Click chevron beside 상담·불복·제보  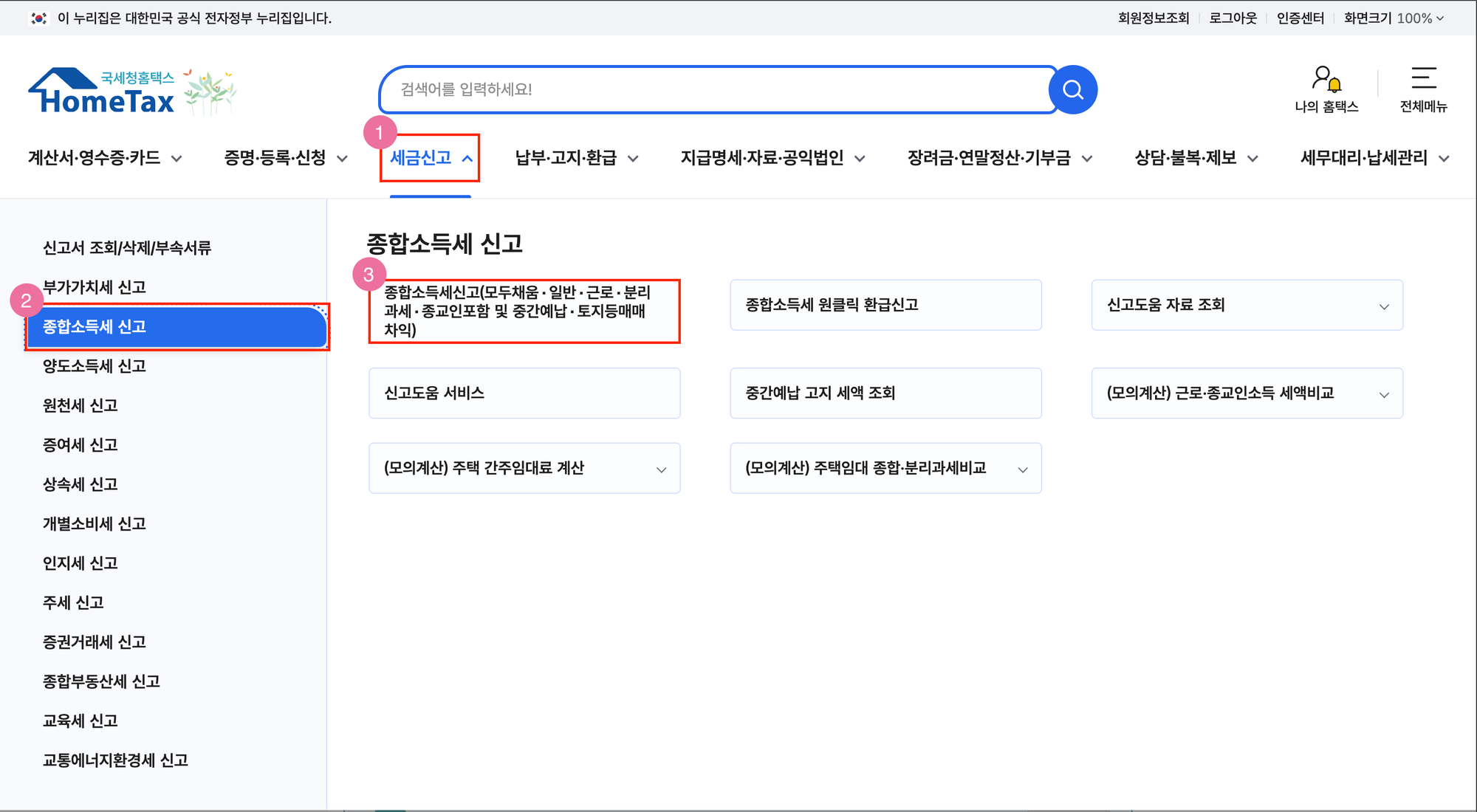[1252, 159]
